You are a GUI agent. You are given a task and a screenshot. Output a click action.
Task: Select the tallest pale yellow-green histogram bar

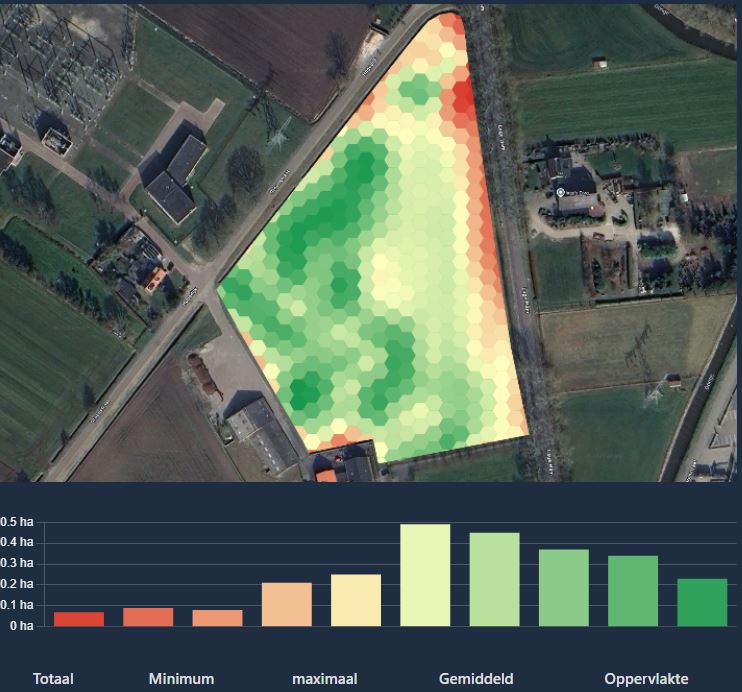[x=425, y=575]
